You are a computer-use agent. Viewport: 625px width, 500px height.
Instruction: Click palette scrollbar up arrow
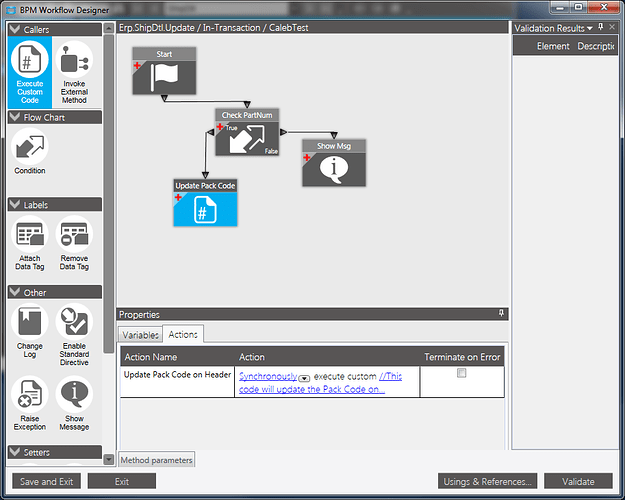(109, 28)
